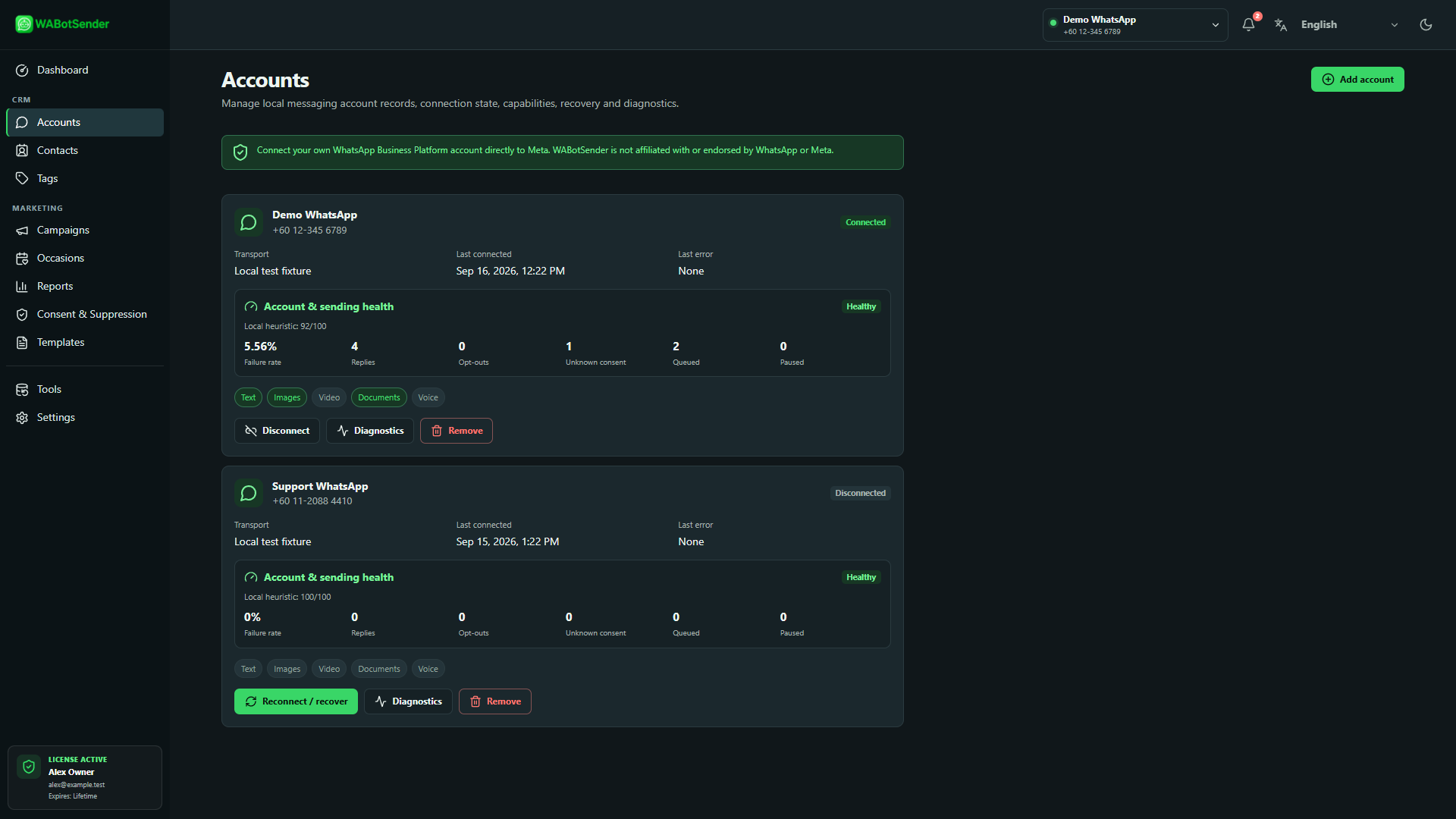Image resolution: width=1456 pixels, height=819 pixels.
Task: Click the Documents chip on Demo WhatsApp
Action: tap(379, 397)
